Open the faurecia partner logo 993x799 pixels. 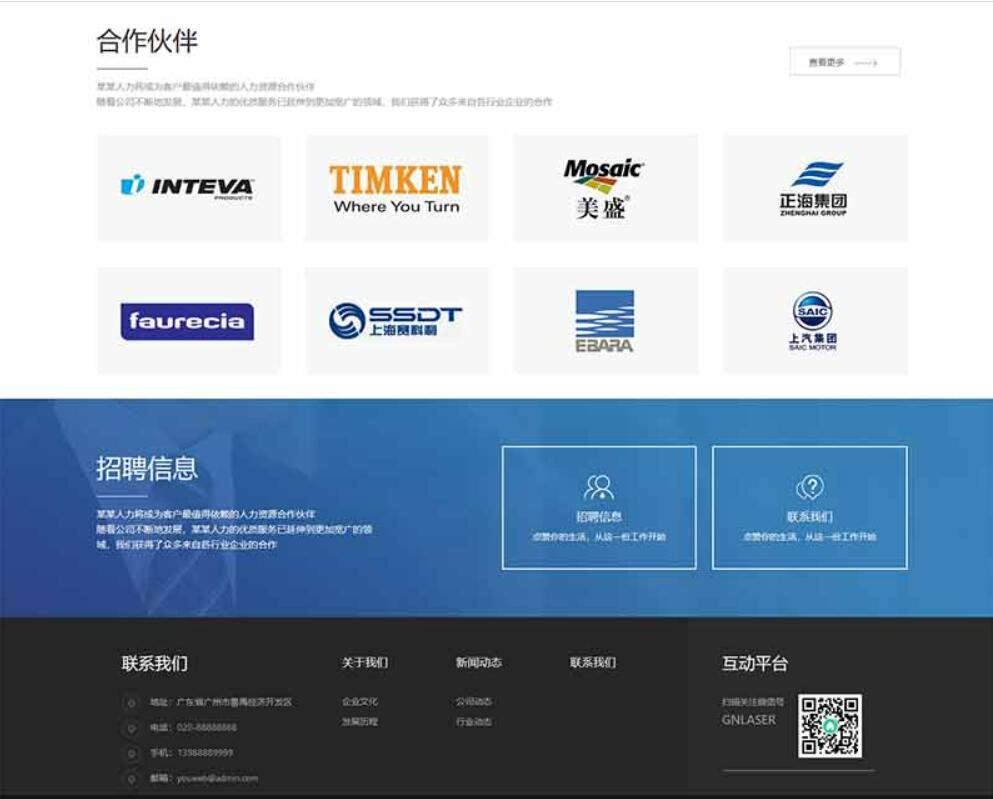[x=189, y=321]
